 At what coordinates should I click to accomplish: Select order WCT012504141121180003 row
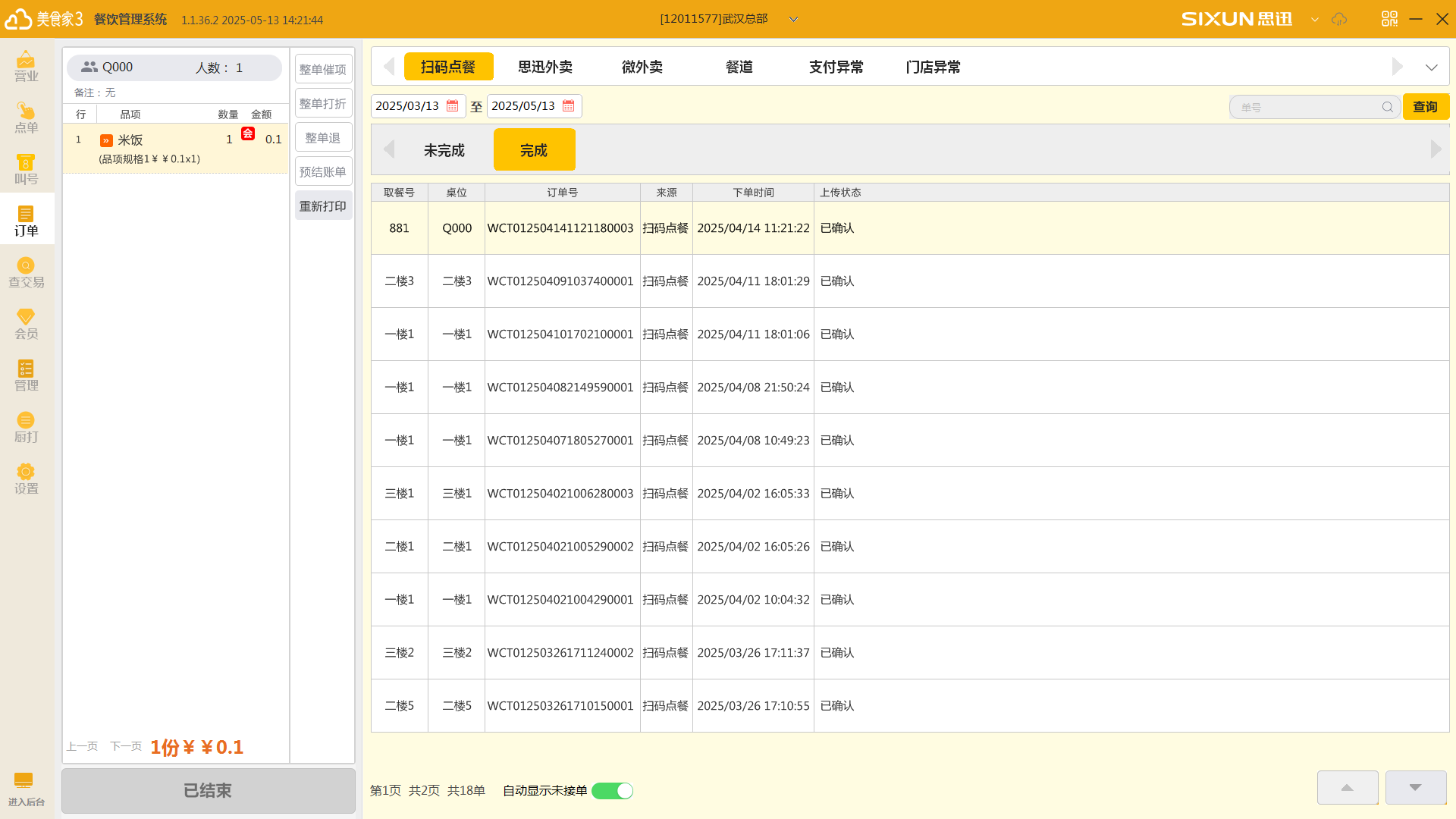(x=910, y=228)
